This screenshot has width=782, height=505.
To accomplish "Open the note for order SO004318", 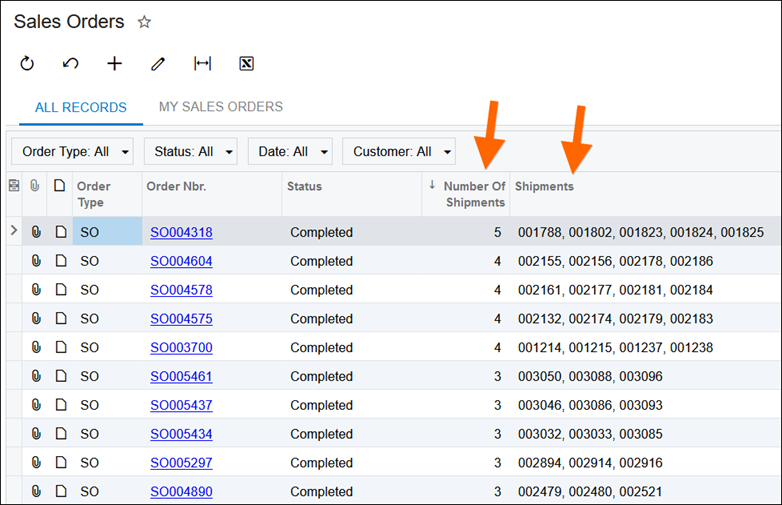I will (x=61, y=232).
